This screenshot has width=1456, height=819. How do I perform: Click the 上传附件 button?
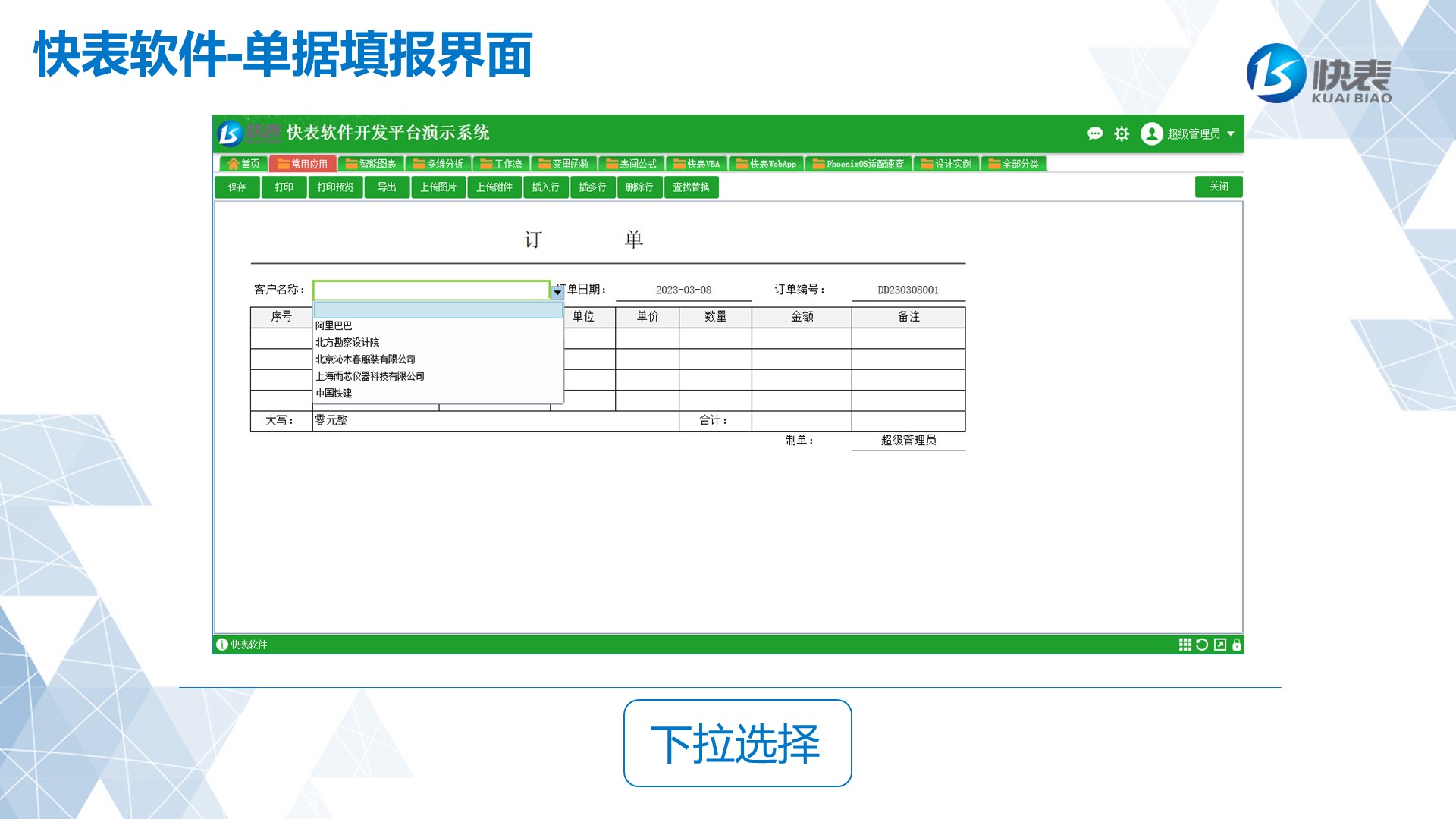click(x=494, y=187)
